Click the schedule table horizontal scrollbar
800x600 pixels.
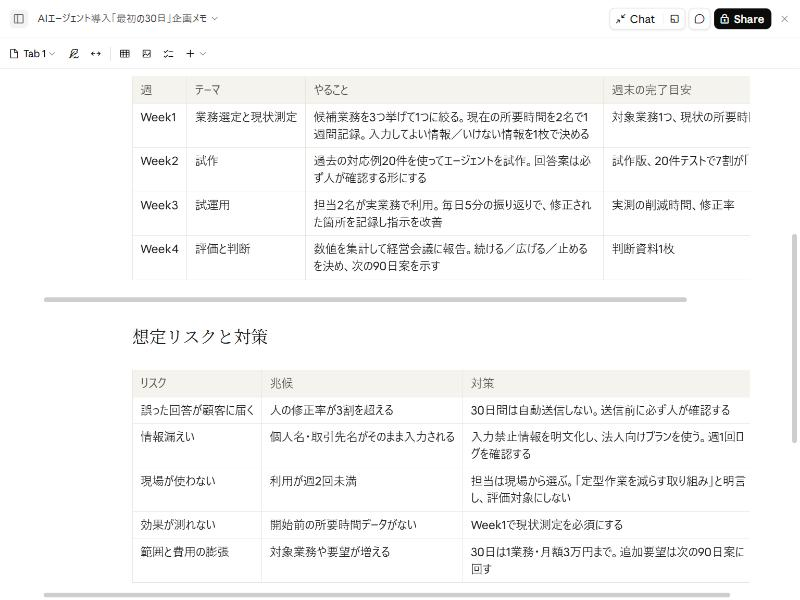click(x=365, y=299)
